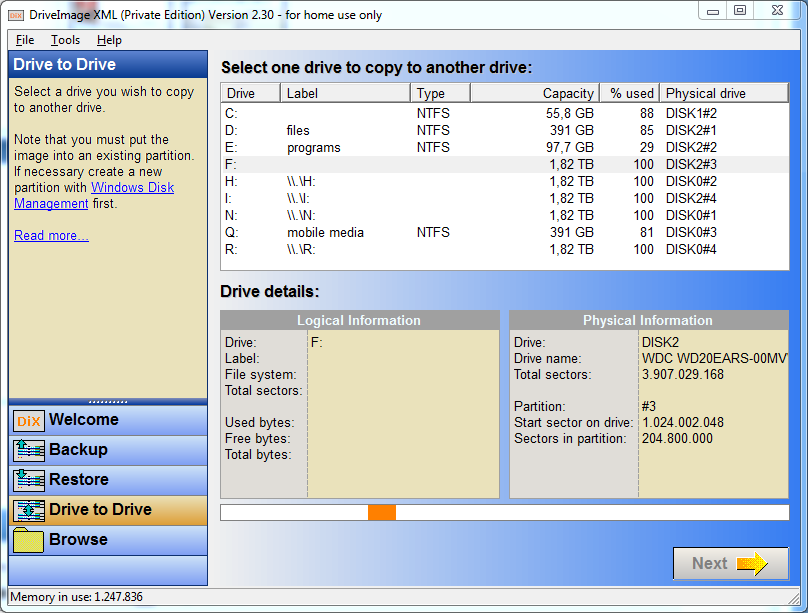Maximize the DriveImage XML window
The image size is (808, 613).
740,10
